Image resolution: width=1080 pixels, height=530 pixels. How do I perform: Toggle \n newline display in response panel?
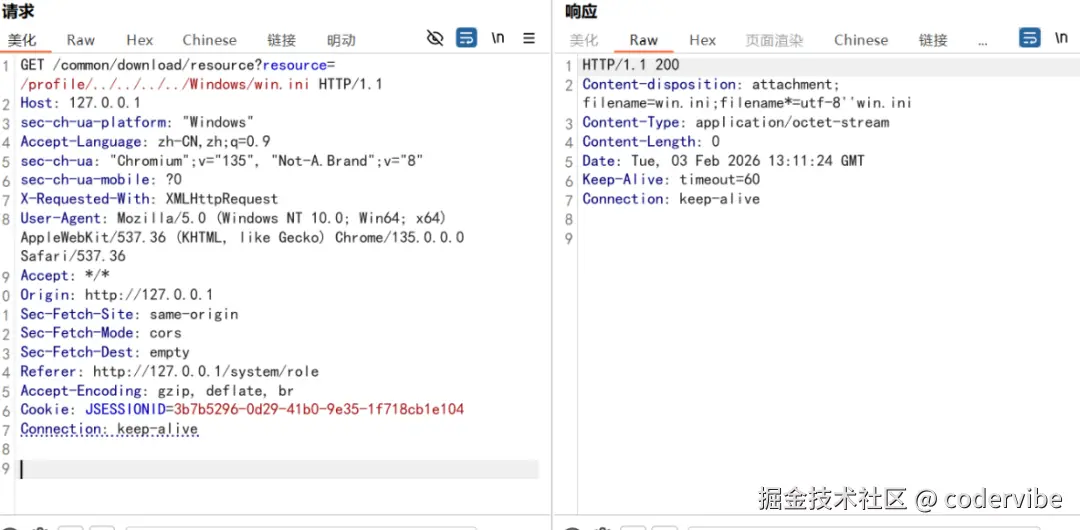tap(1061, 38)
